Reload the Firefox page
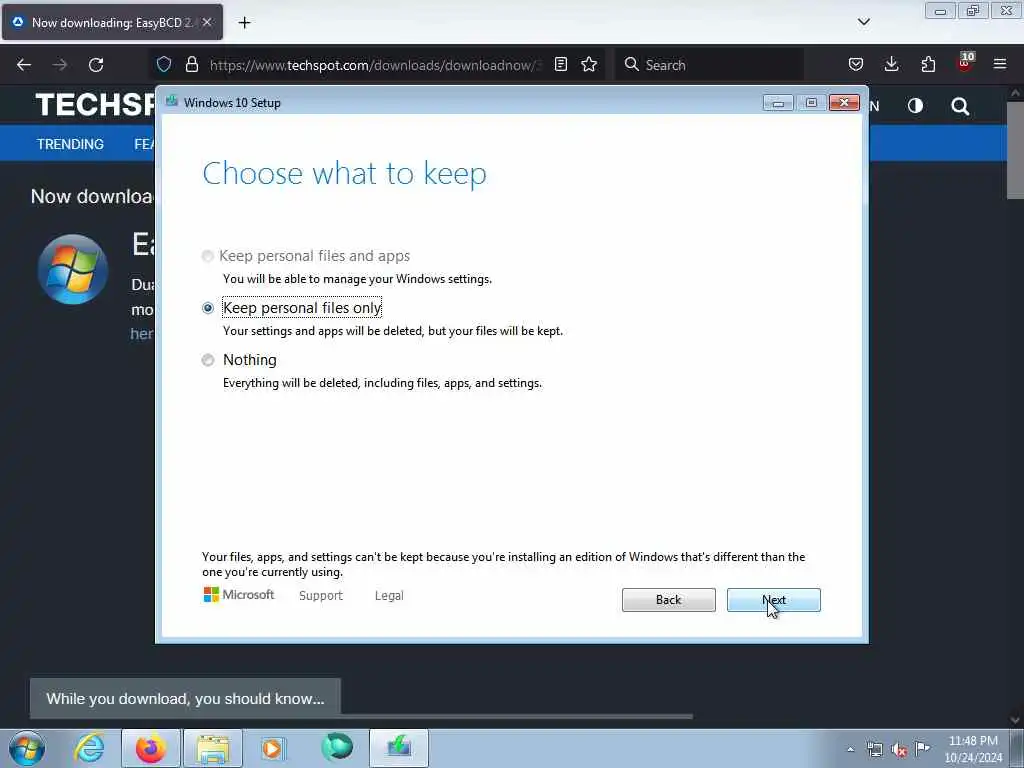1024x768 pixels. [96, 65]
